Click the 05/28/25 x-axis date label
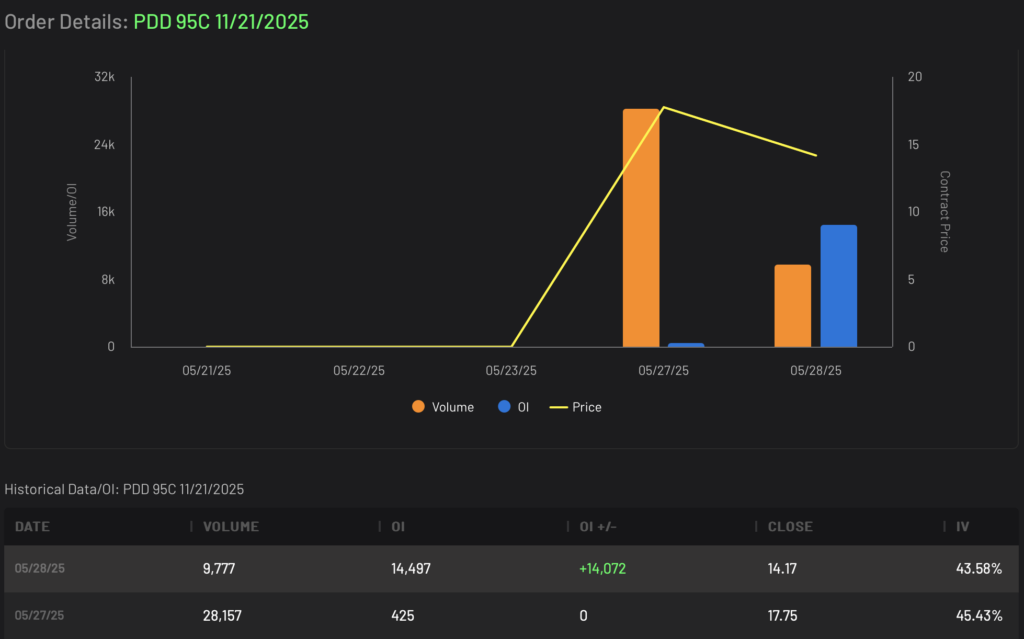Screen dimensions: 1024x639 click(x=816, y=370)
